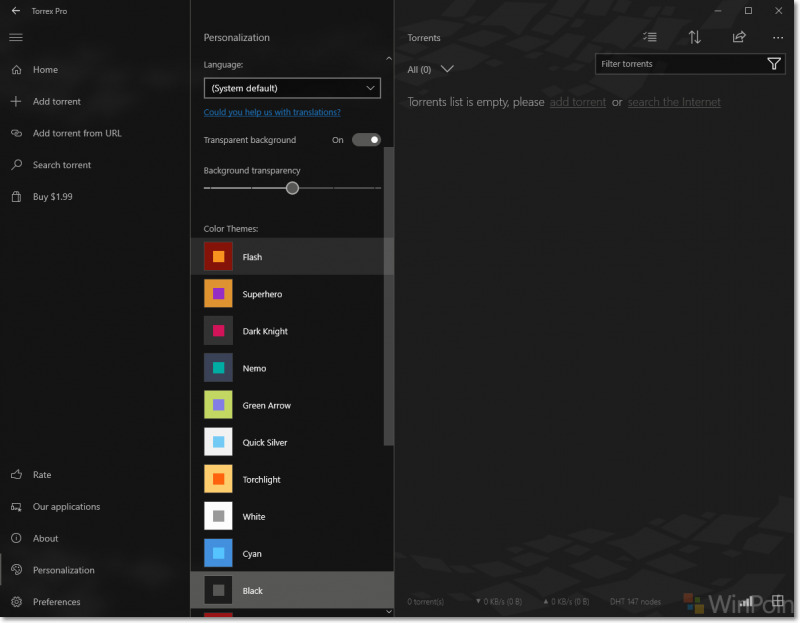Click the Search torrent magnifier icon
This screenshot has width=800, height=623.
point(16,165)
